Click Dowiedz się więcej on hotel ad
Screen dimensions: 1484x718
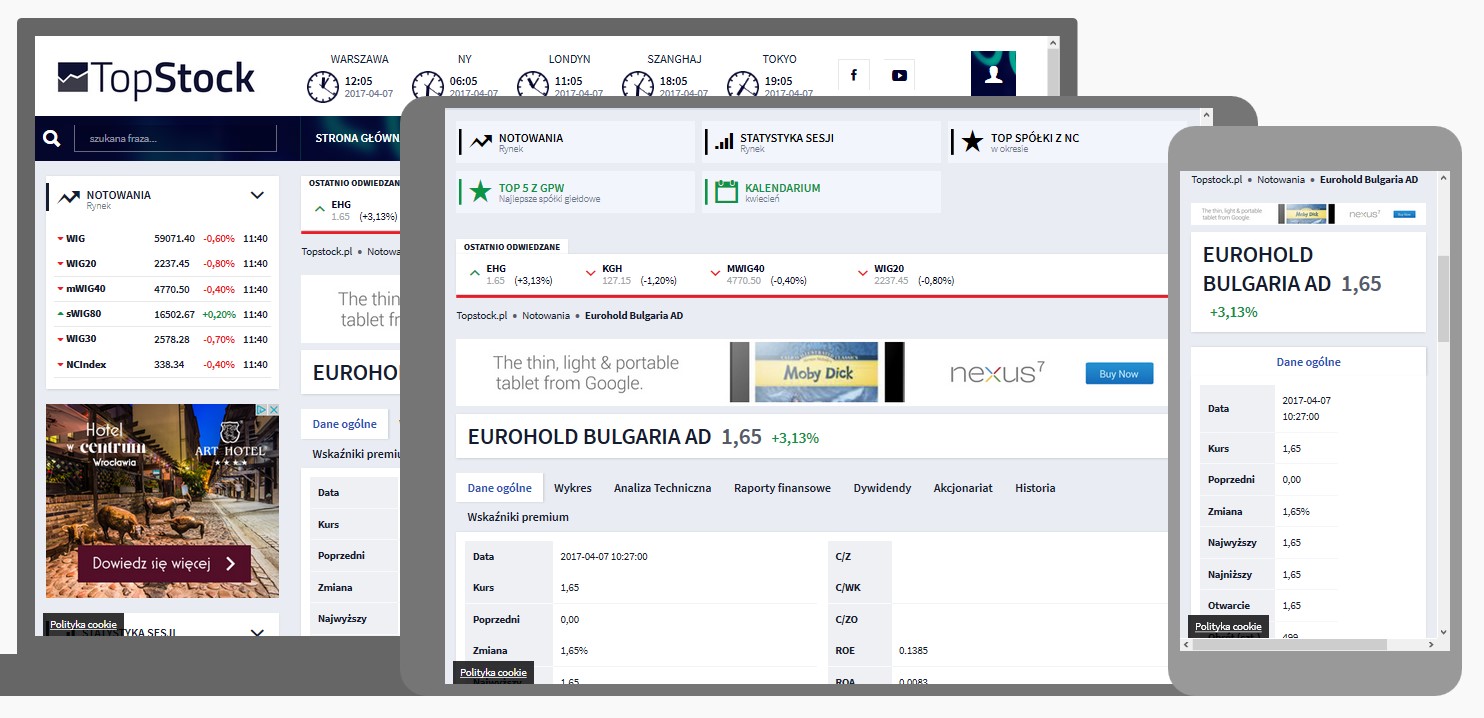pyautogui.click(x=164, y=564)
